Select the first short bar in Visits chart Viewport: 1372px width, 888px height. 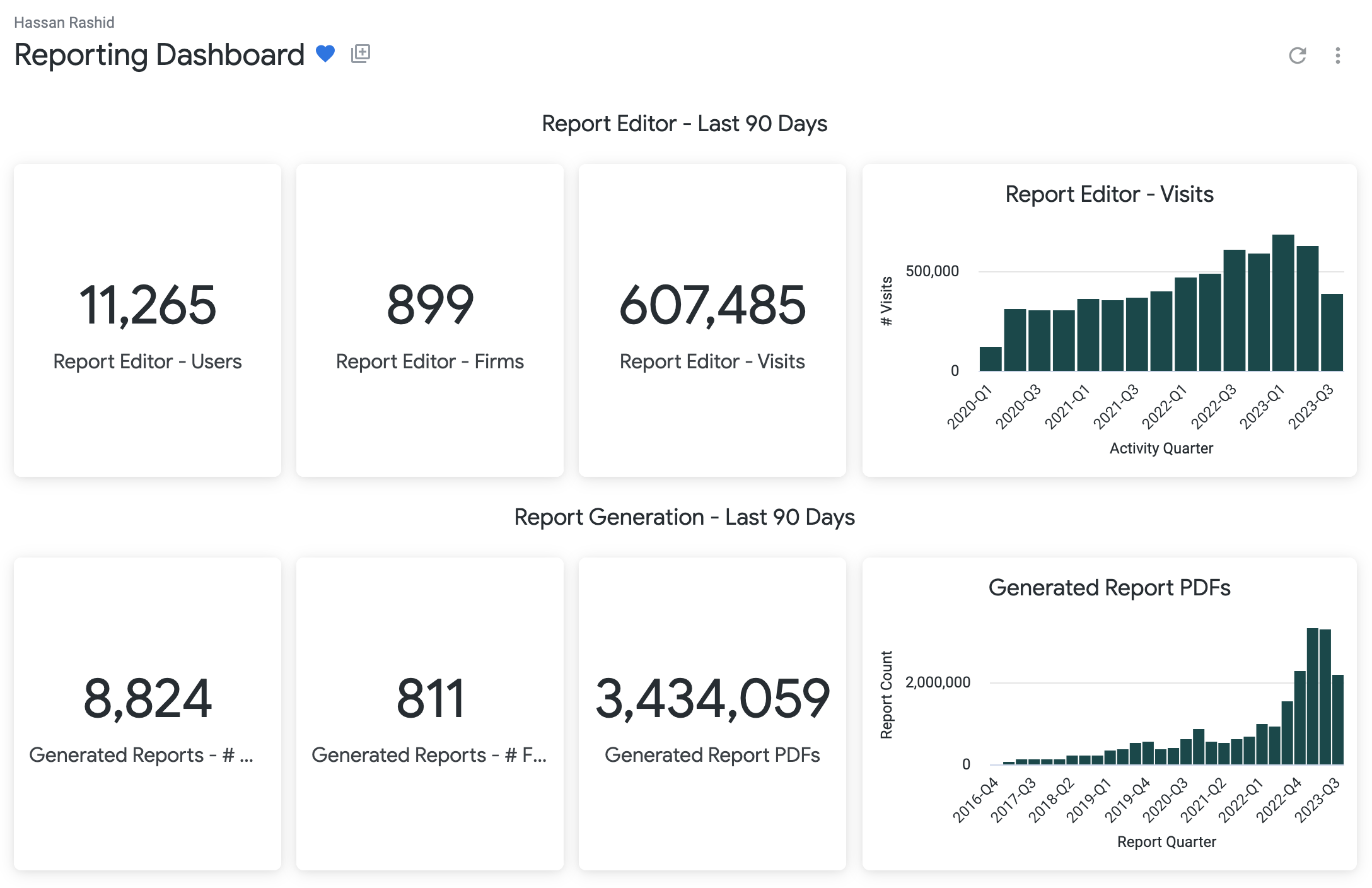click(x=991, y=359)
